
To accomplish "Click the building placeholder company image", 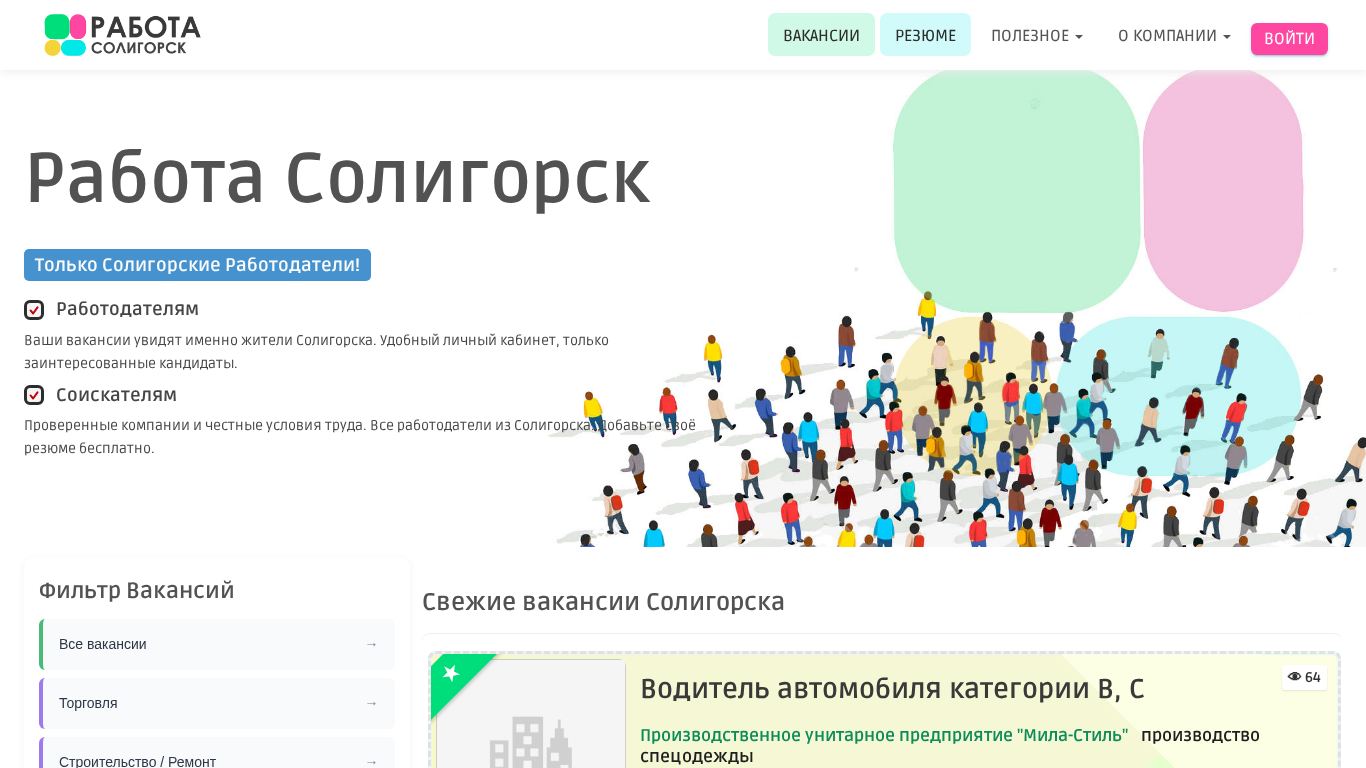I will point(531,714).
